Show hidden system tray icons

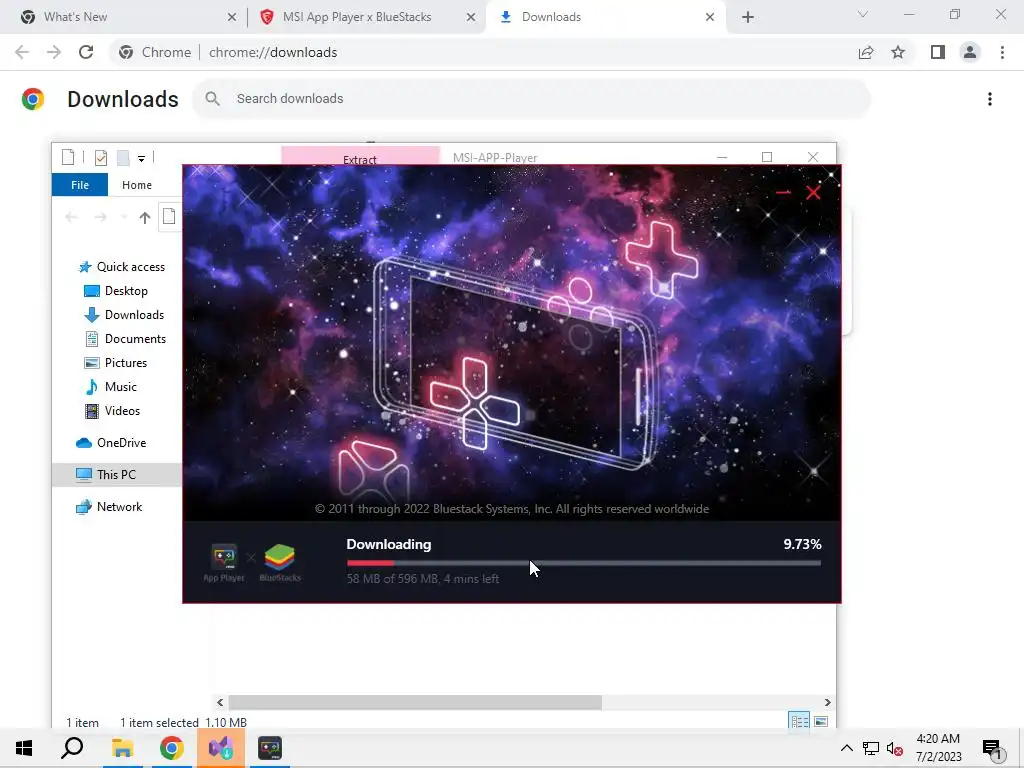click(x=846, y=748)
